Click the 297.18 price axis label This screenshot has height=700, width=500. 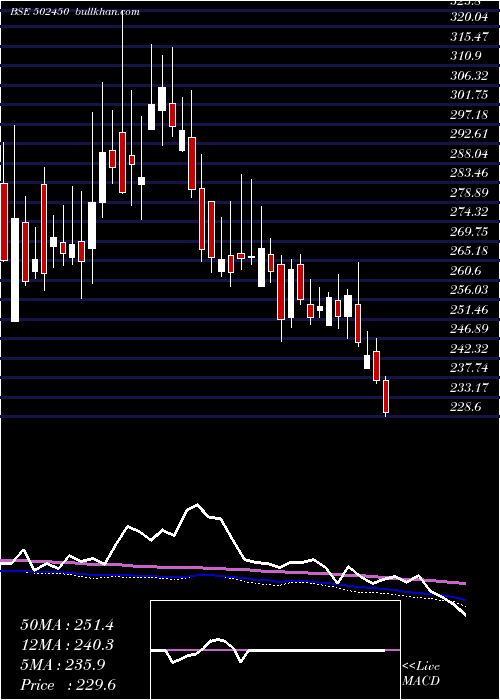[x=469, y=115]
